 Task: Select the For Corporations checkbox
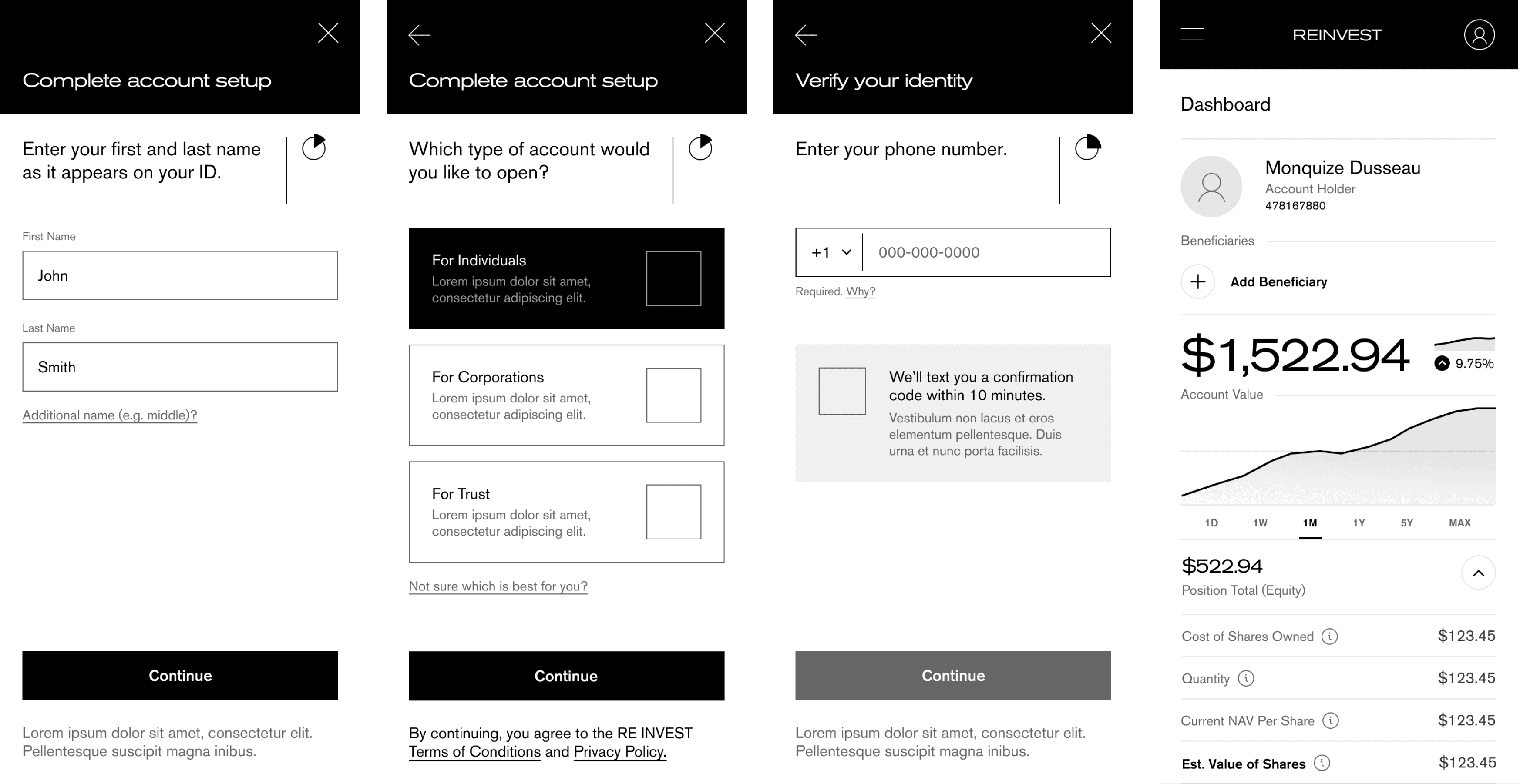[673, 395]
